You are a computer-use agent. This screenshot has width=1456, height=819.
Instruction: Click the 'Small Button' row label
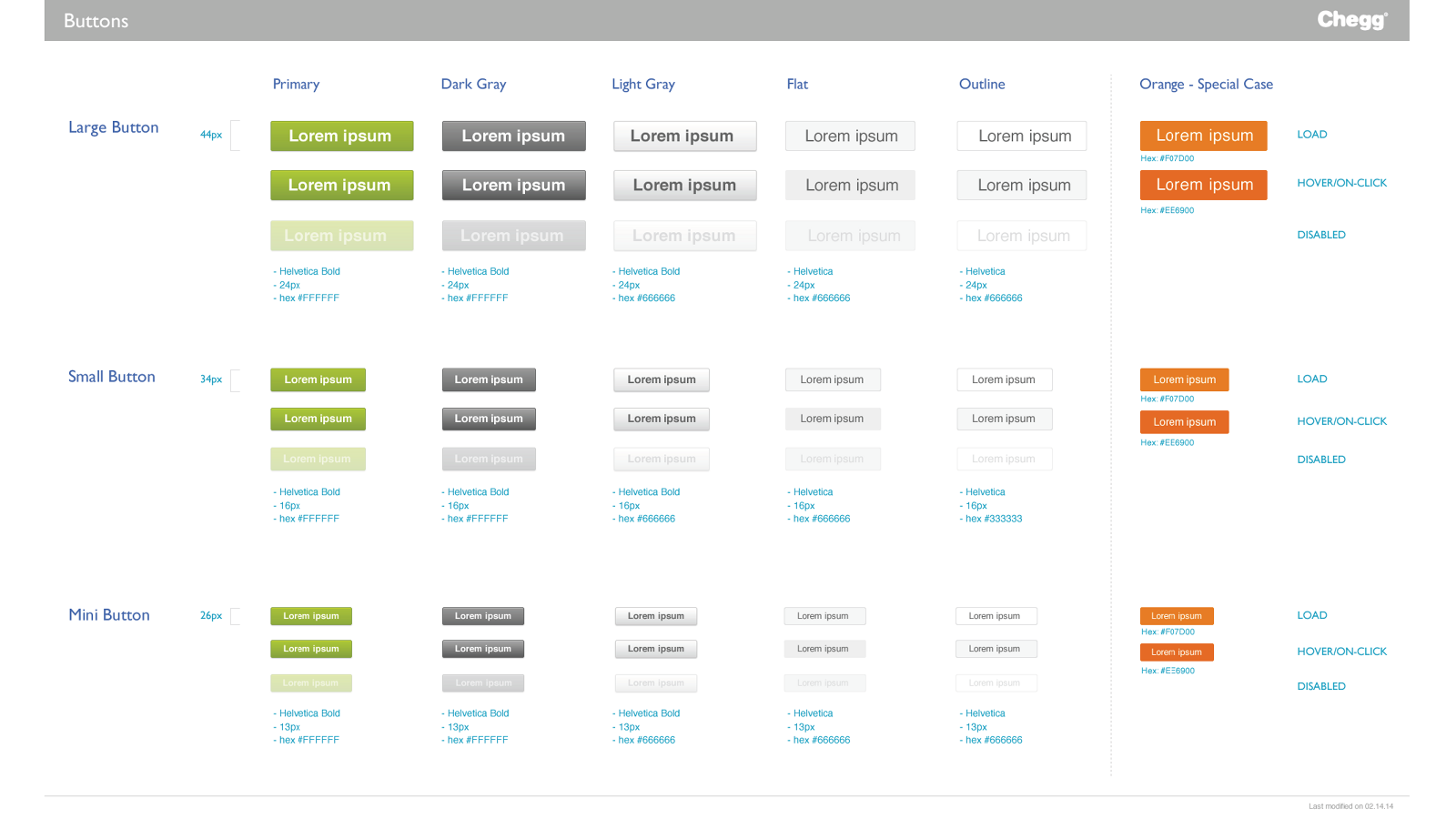pos(112,377)
